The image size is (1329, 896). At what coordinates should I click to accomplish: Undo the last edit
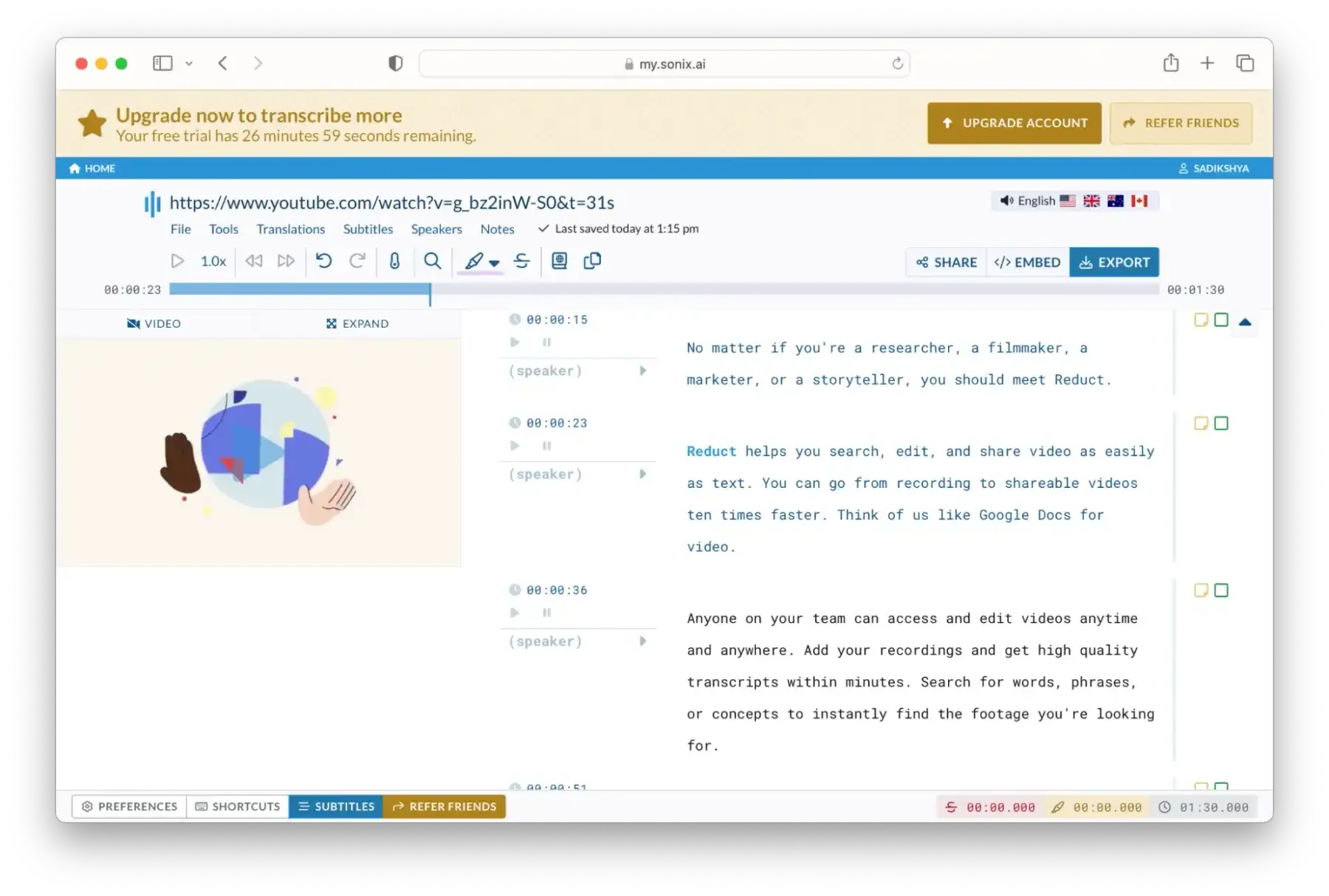323,261
